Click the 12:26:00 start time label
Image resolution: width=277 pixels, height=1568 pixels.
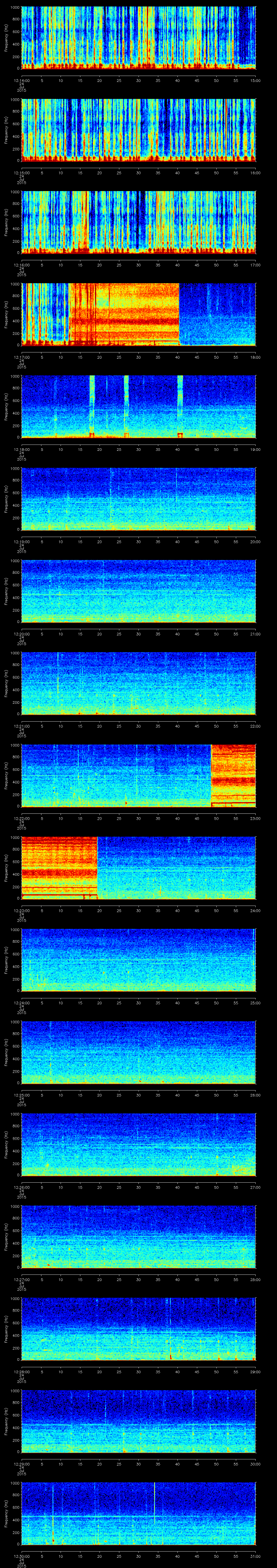pos(22,1187)
